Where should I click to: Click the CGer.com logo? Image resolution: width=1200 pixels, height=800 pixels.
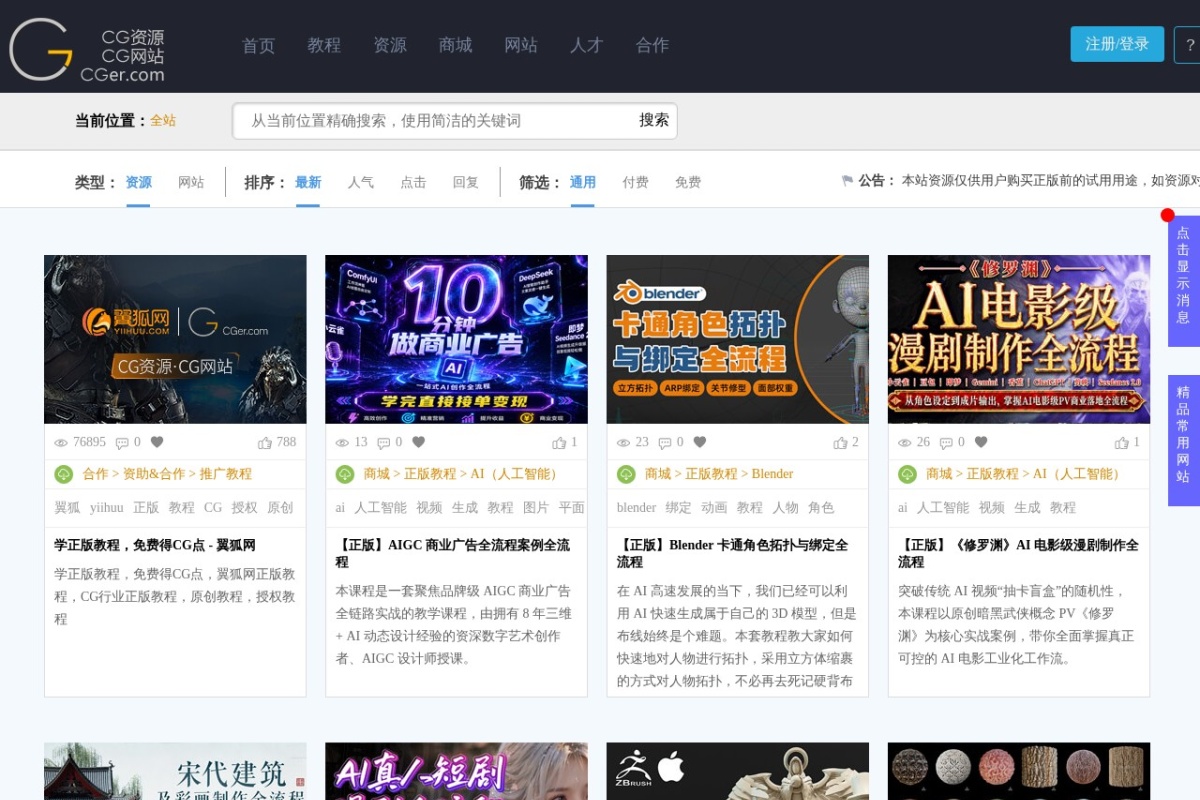pos(86,49)
